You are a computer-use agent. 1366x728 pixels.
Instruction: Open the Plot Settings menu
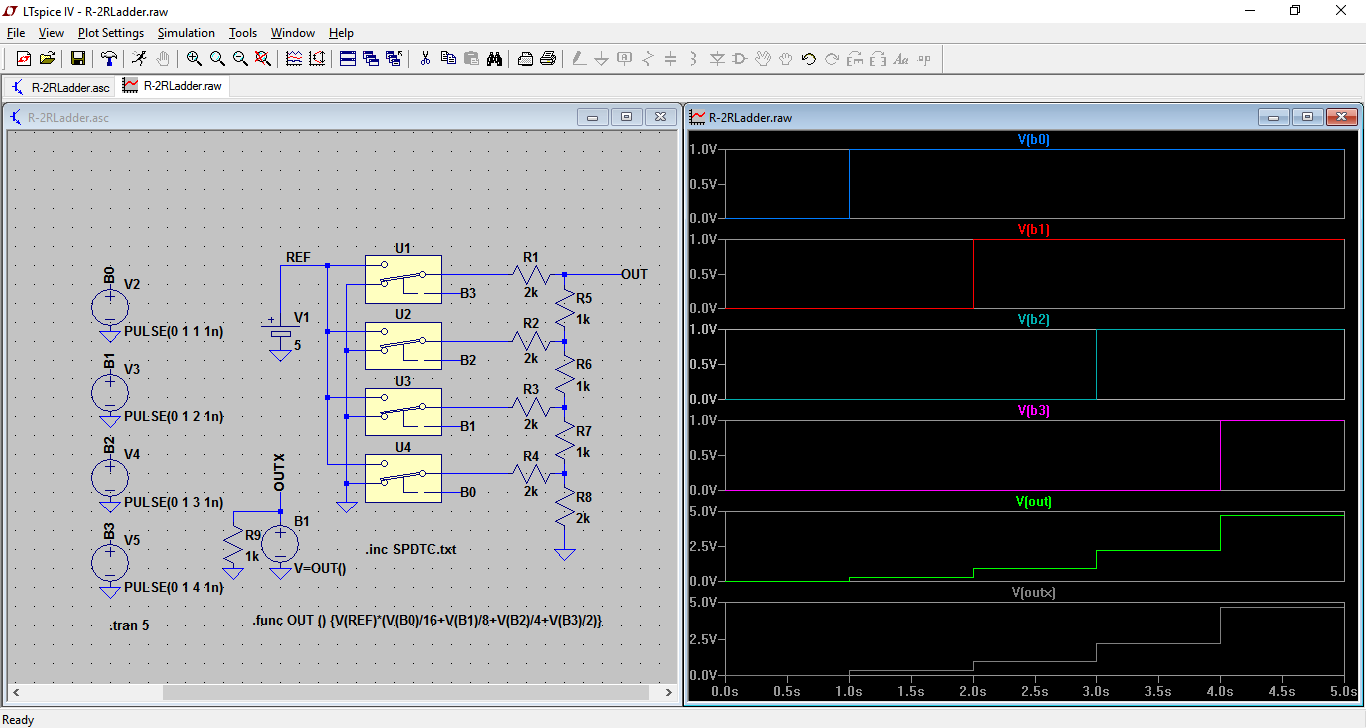111,33
